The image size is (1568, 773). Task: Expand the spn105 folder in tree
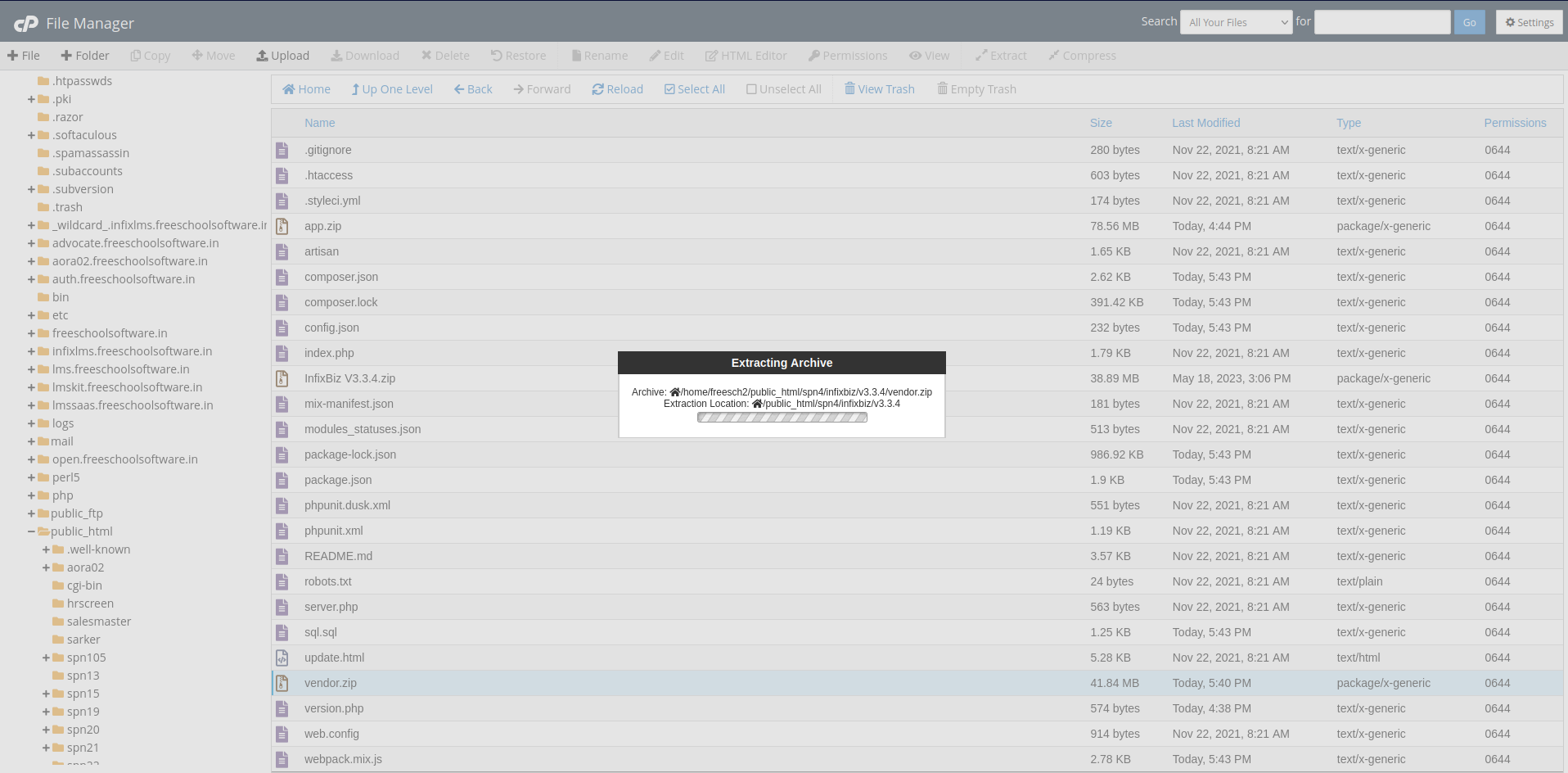click(x=47, y=658)
